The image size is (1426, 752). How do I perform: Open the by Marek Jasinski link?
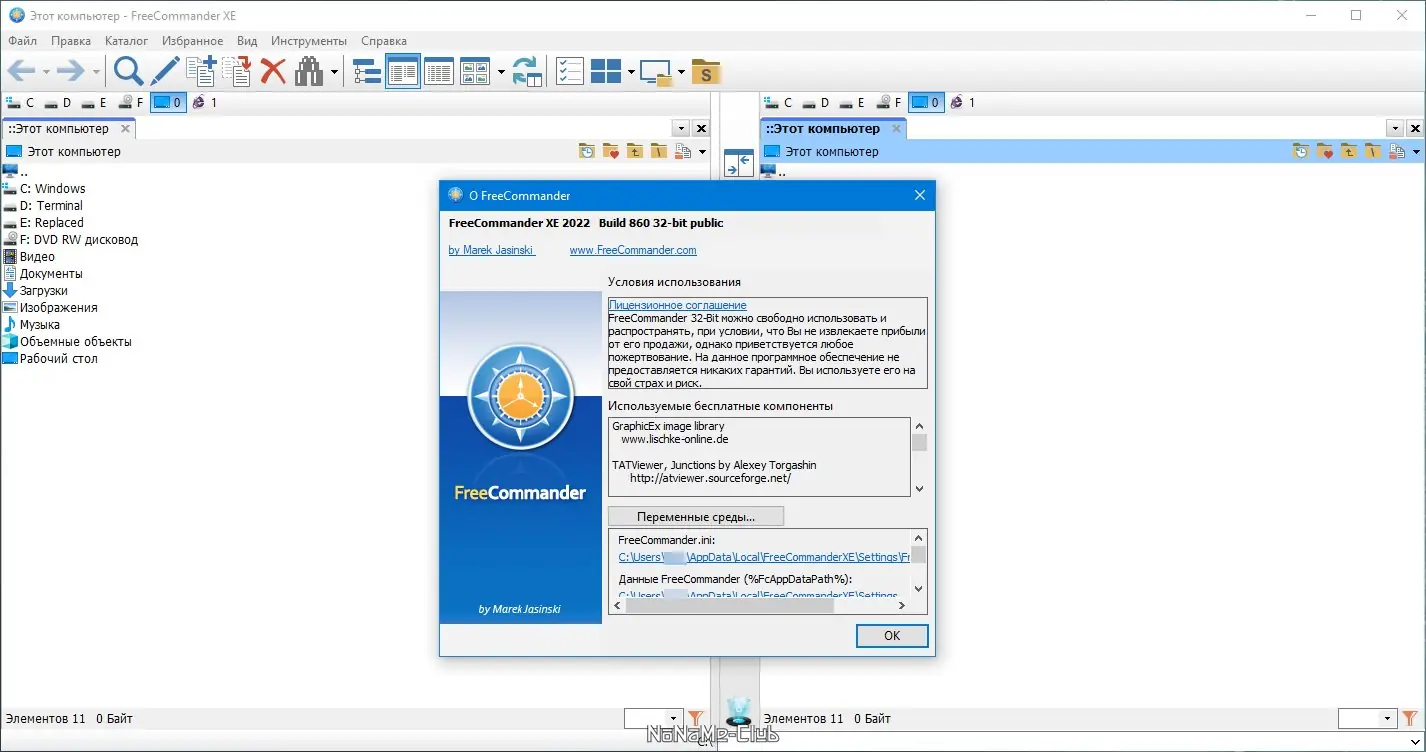click(x=492, y=250)
